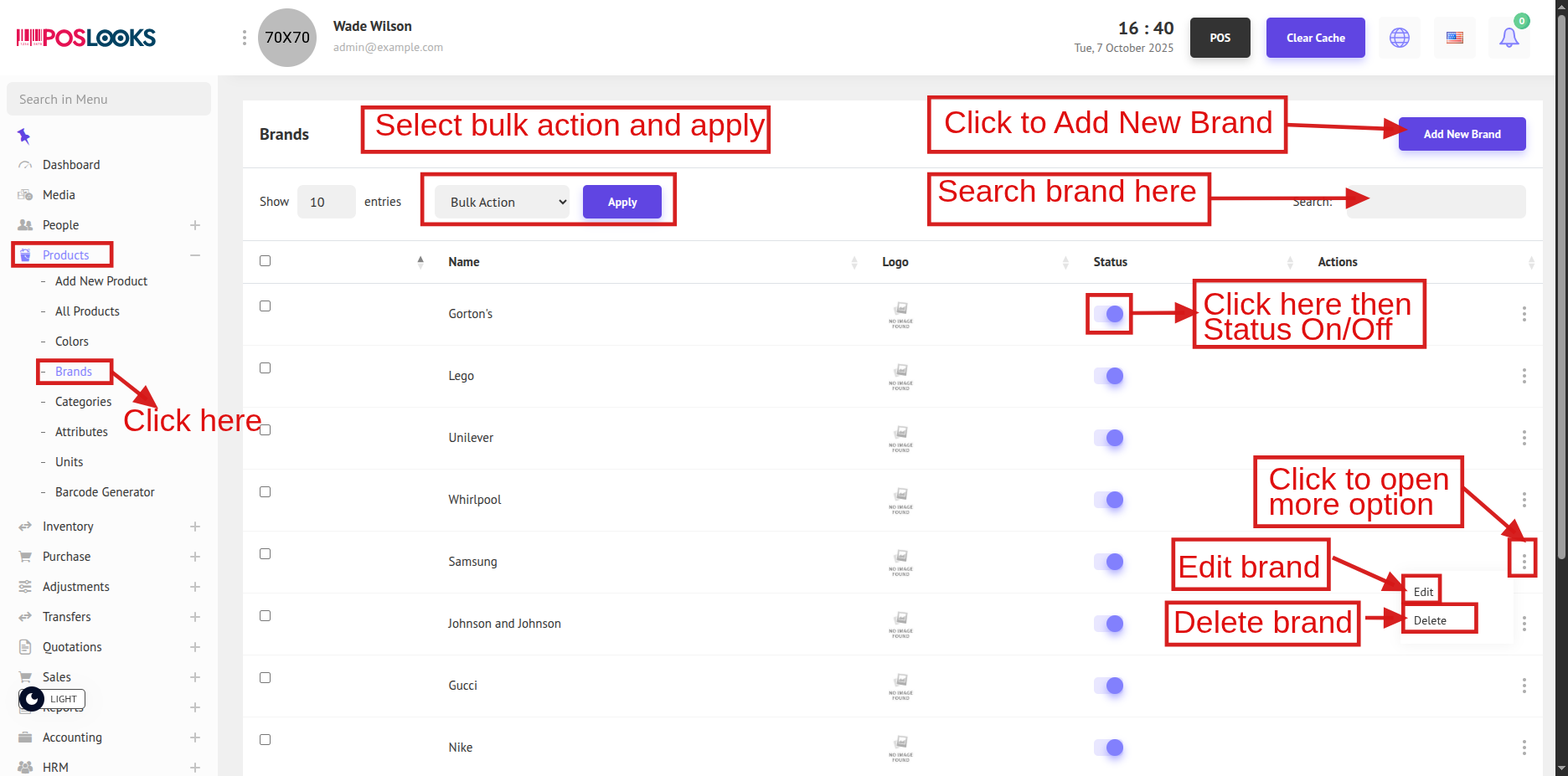Click the Search in Menu field
Viewport: 1568px width, 776px height.
109,99
